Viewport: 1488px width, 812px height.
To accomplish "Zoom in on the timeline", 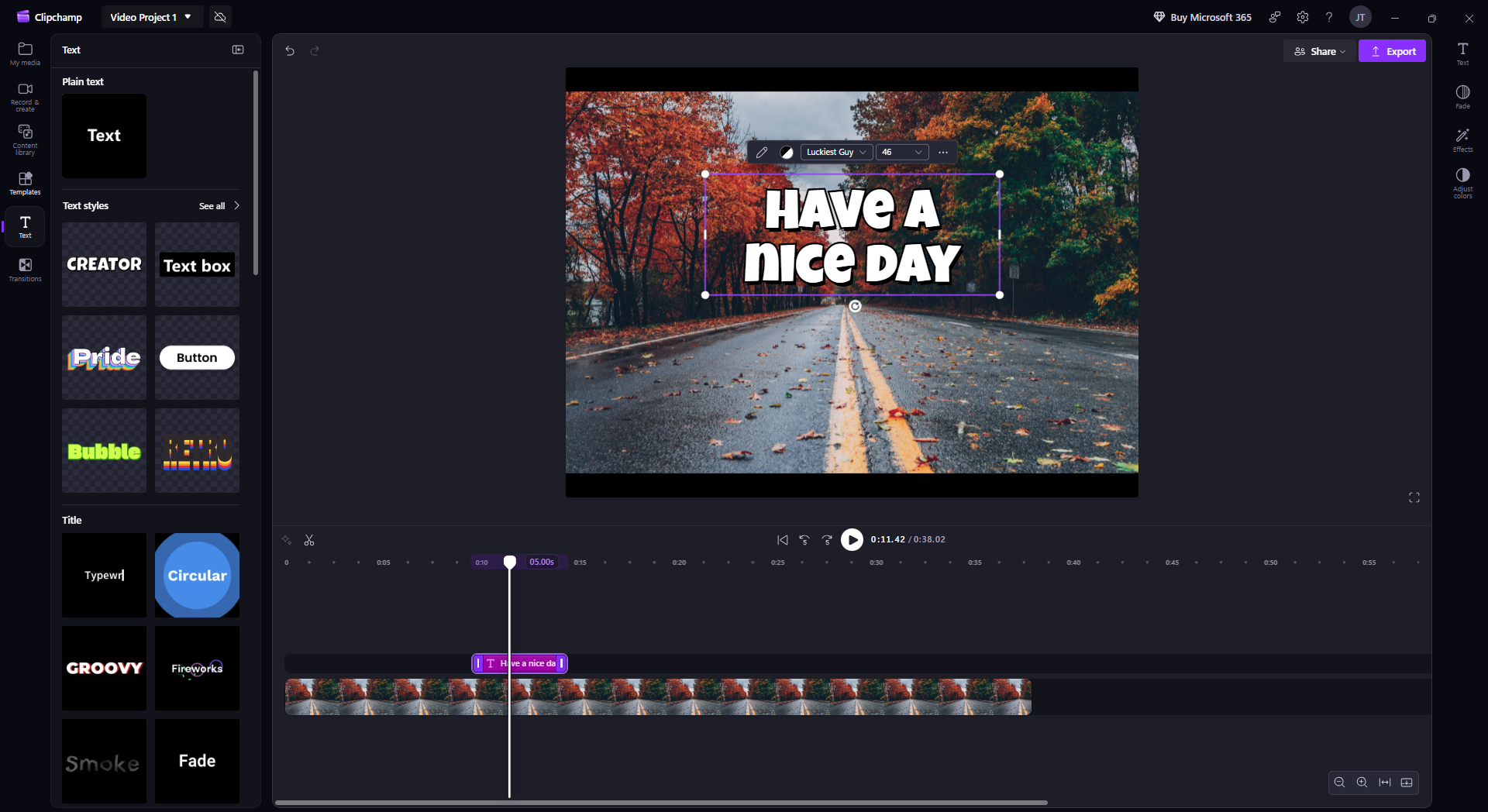I will pos(1362,783).
